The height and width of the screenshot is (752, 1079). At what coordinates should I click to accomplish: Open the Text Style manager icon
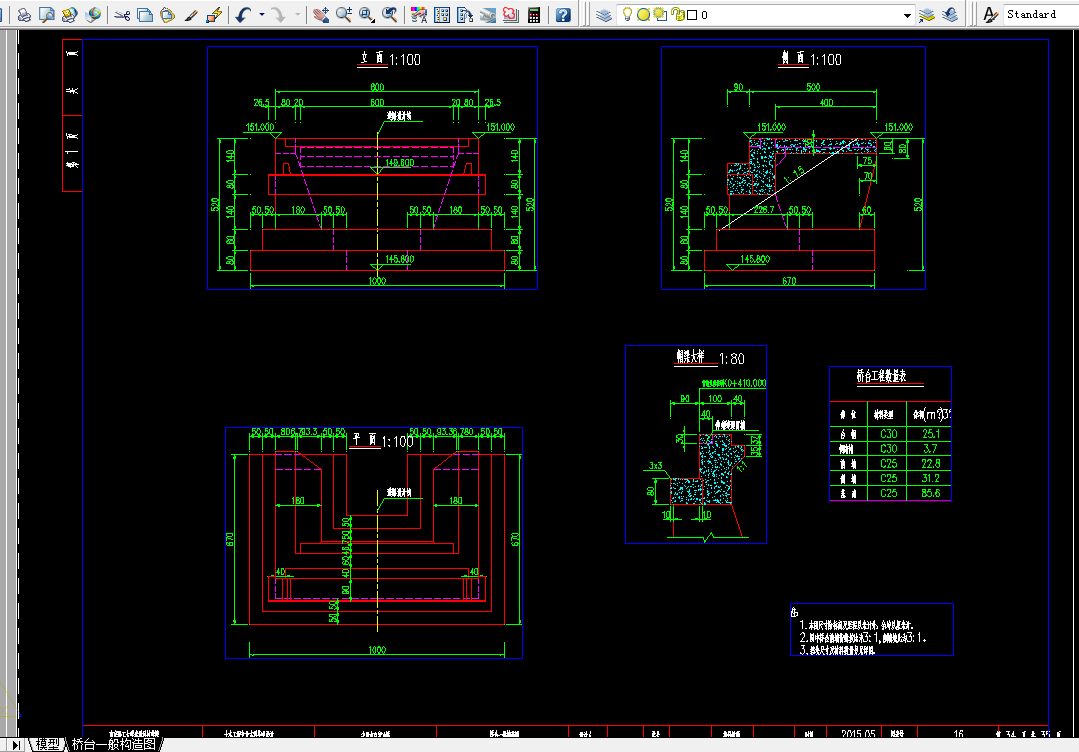(990, 14)
